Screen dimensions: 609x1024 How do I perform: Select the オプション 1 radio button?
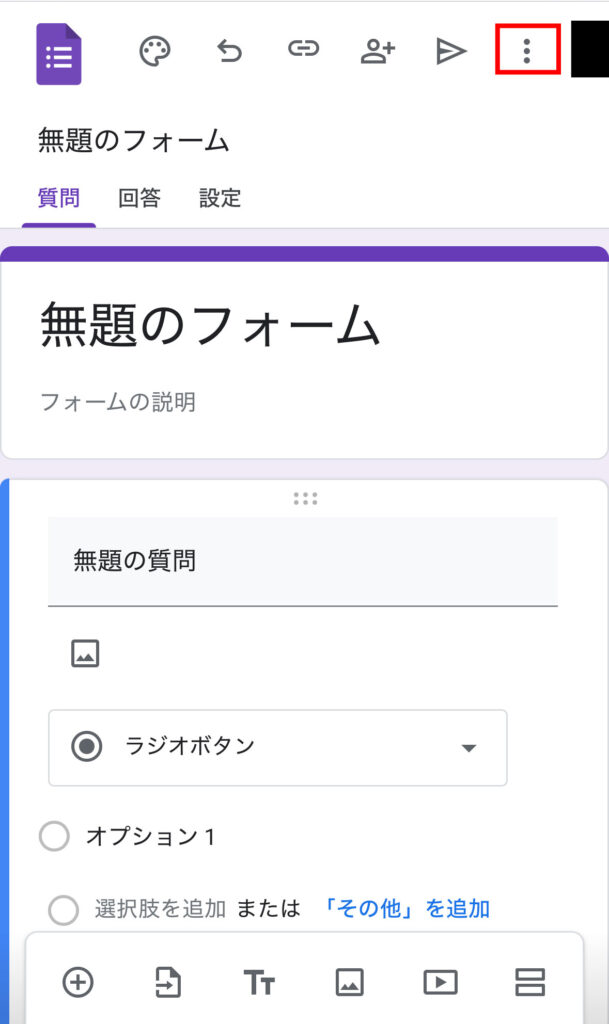54,836
